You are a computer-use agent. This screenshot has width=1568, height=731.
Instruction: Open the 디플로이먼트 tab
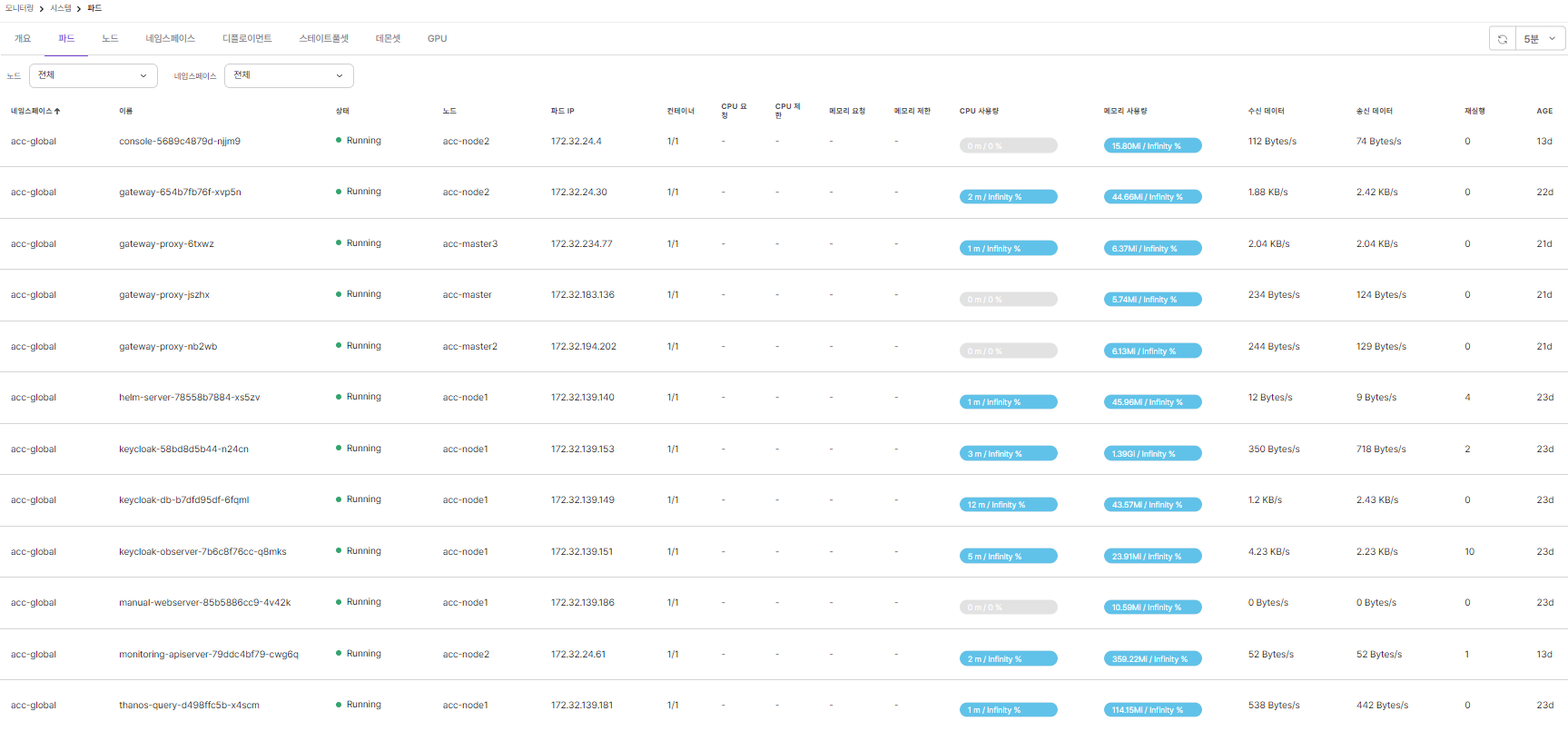tap(247, 38)
